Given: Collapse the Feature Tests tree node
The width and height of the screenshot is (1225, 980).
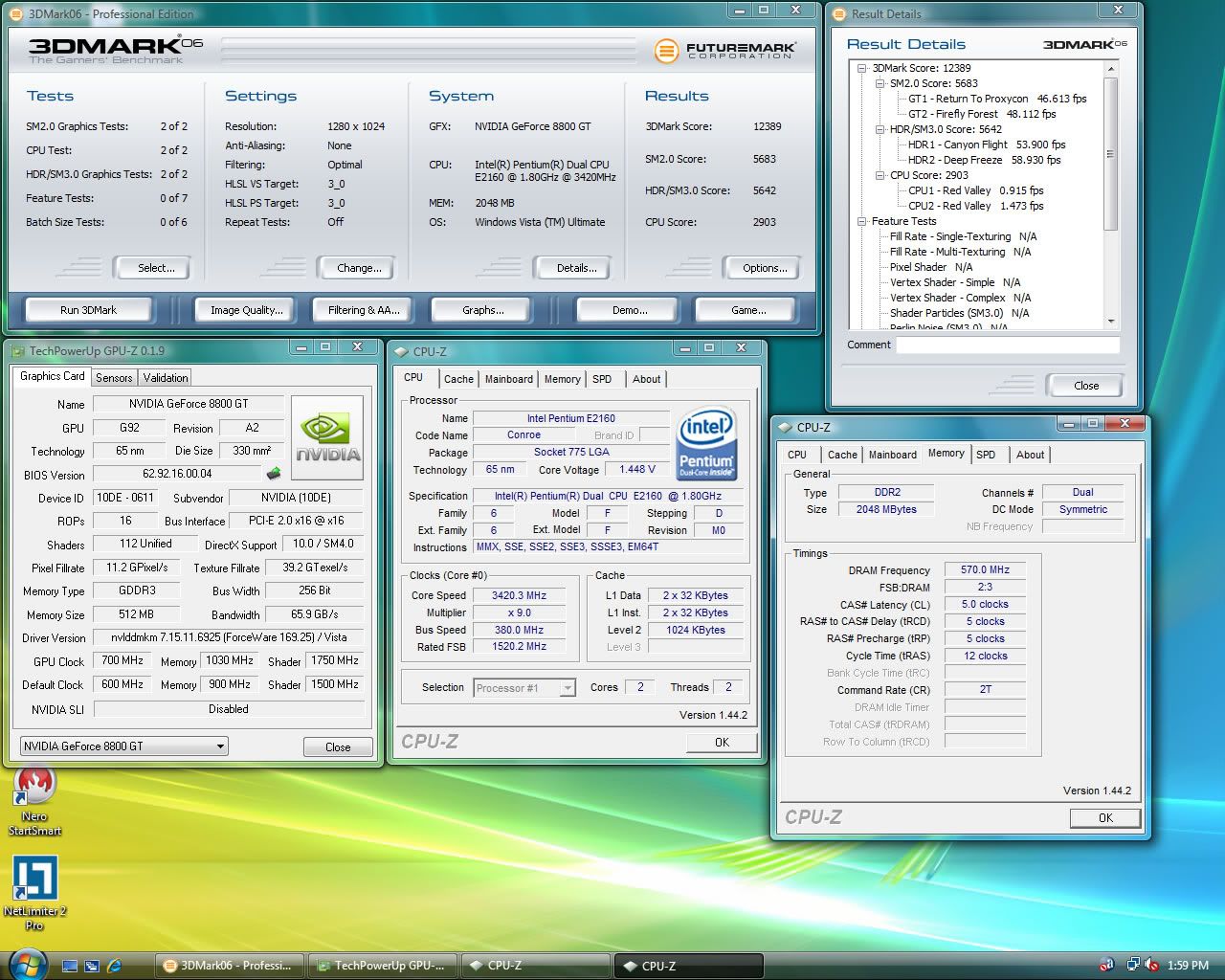Looking at the screenshot, I should coord(862,221).
